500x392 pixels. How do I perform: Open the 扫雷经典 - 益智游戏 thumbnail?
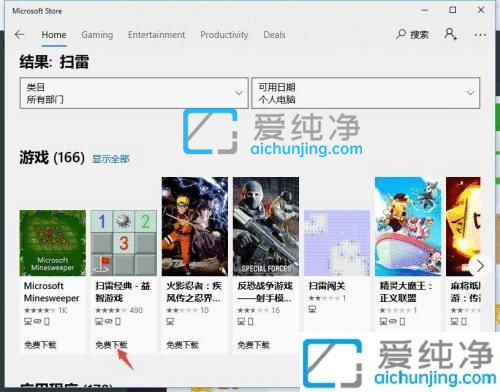124,243
